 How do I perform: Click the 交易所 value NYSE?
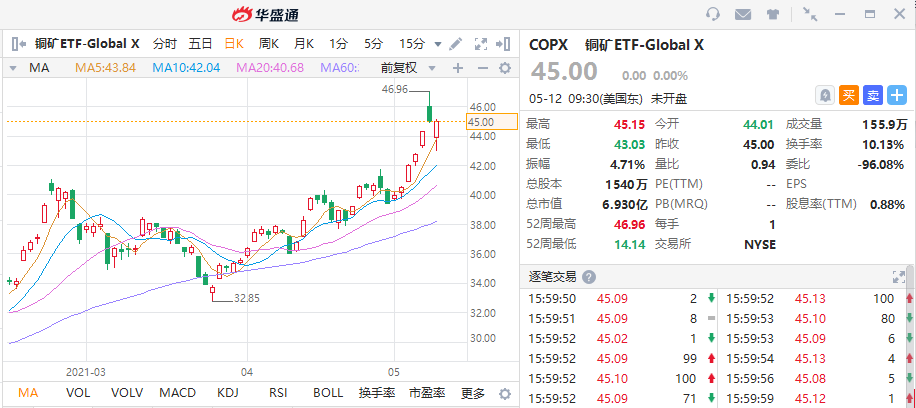point(759,244)
